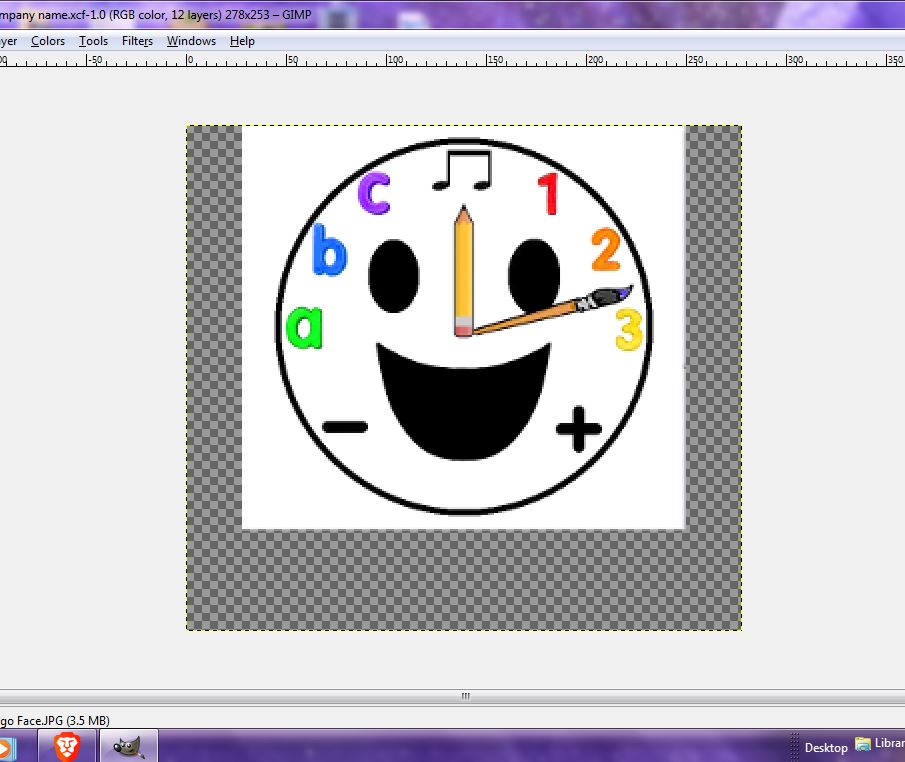Click the green letter a on the clock

click(x=305, y=327)
